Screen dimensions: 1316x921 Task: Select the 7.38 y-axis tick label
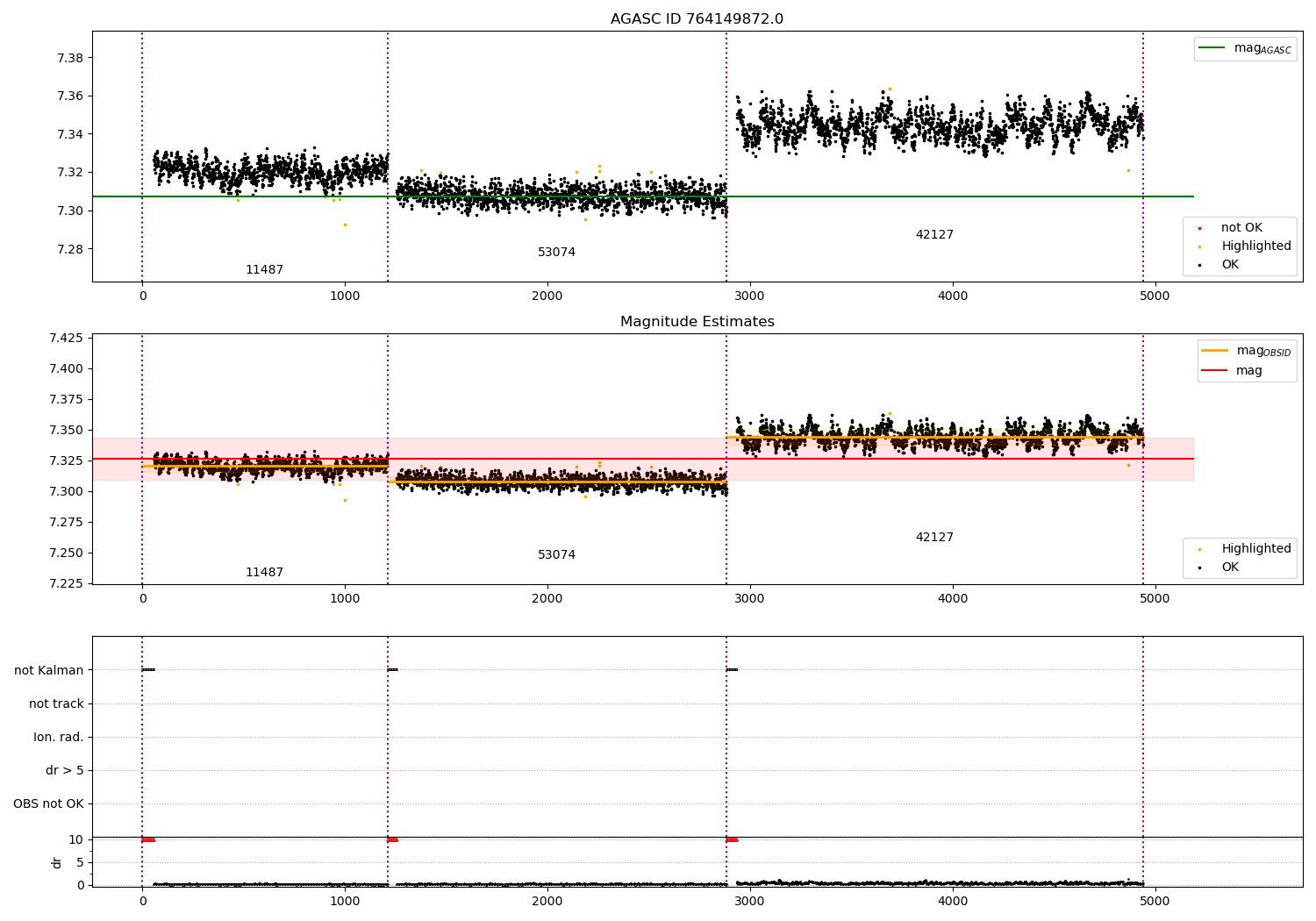69,59
